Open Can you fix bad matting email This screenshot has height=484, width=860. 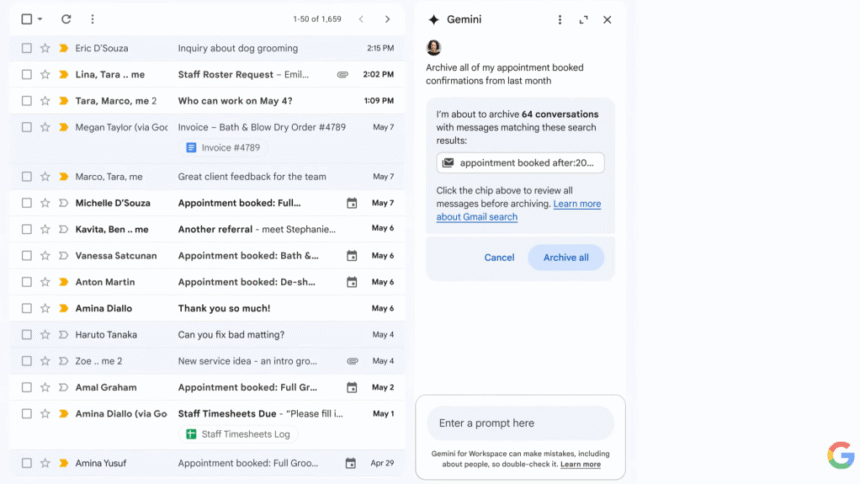point(231,335)
